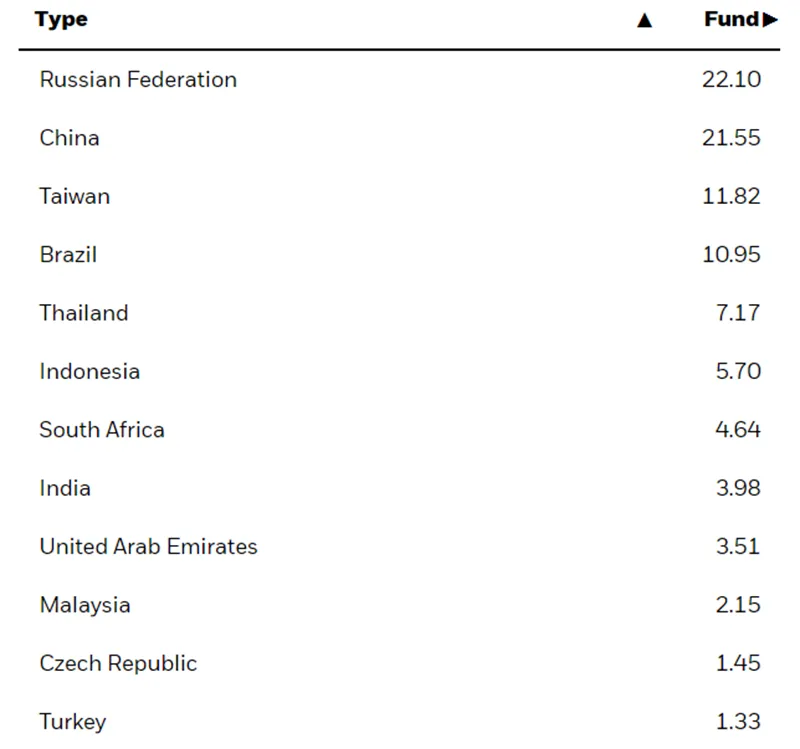Click the Brazil country name

68,255
